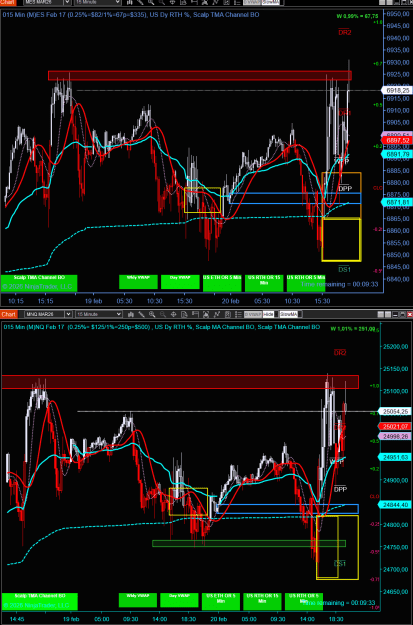
Task: Open bar type icon in MNQ chart toolbar
Action: point(131,314)
